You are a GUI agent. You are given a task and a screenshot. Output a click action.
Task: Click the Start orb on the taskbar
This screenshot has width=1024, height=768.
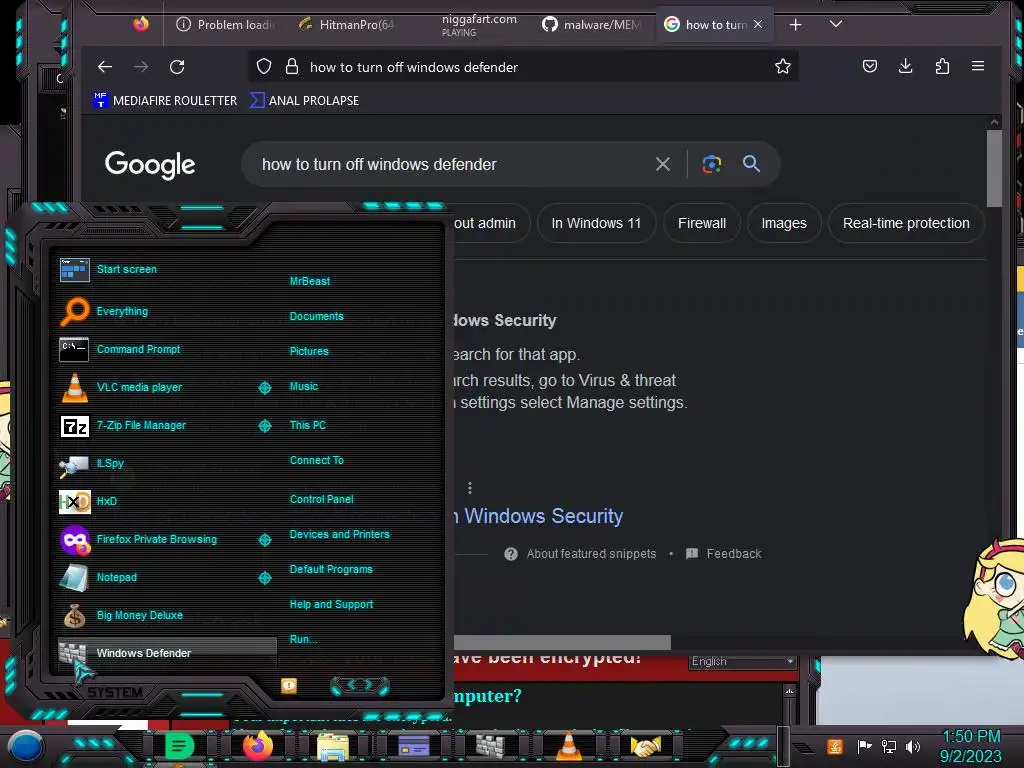pos(25,746)
